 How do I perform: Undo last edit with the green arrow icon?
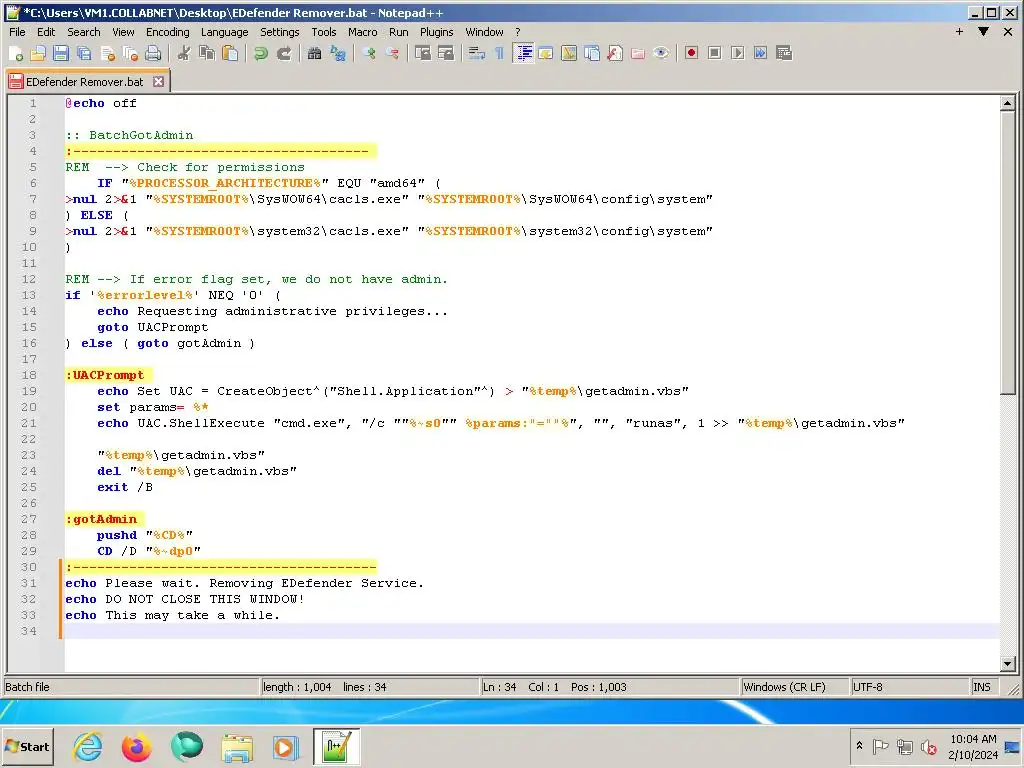click(x=261, y=54)
